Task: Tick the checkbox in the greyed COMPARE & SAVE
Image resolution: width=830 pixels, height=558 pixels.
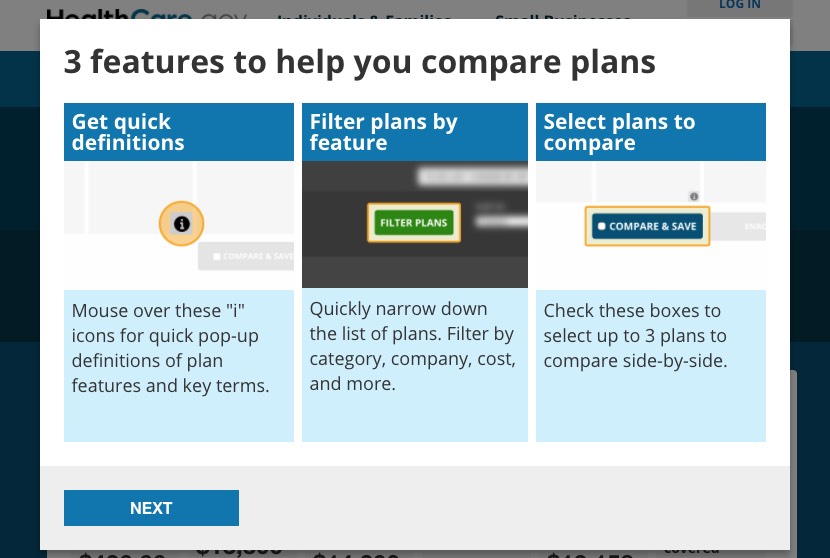Action: (x=216, y=257)
